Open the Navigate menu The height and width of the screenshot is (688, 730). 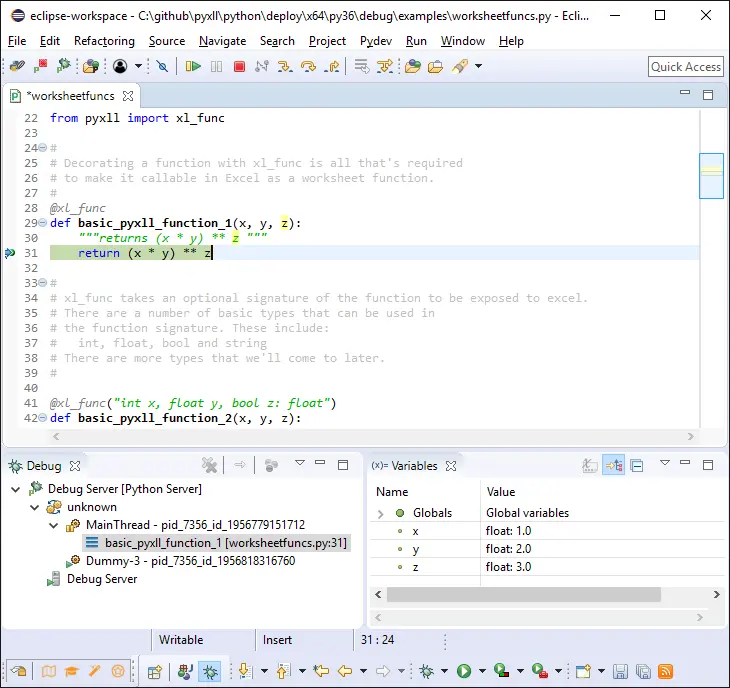coord(223,41)
